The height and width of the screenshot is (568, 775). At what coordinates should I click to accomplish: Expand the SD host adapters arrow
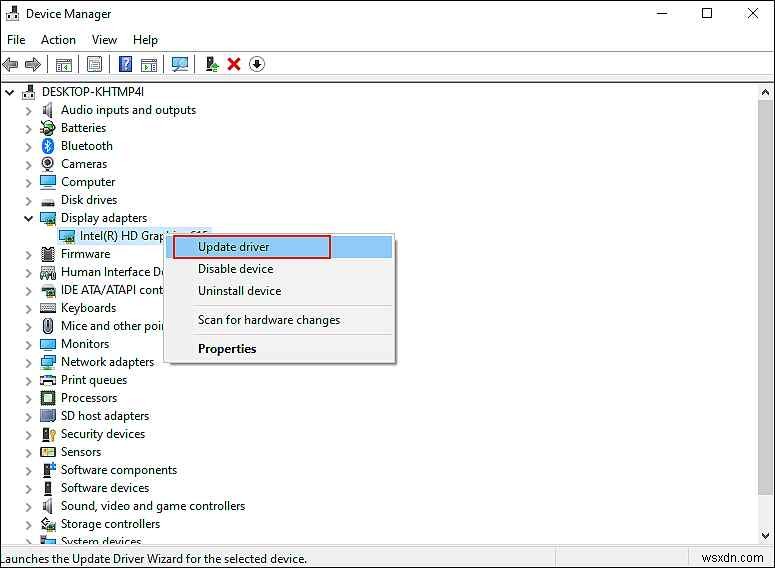(x=29, y=417)
